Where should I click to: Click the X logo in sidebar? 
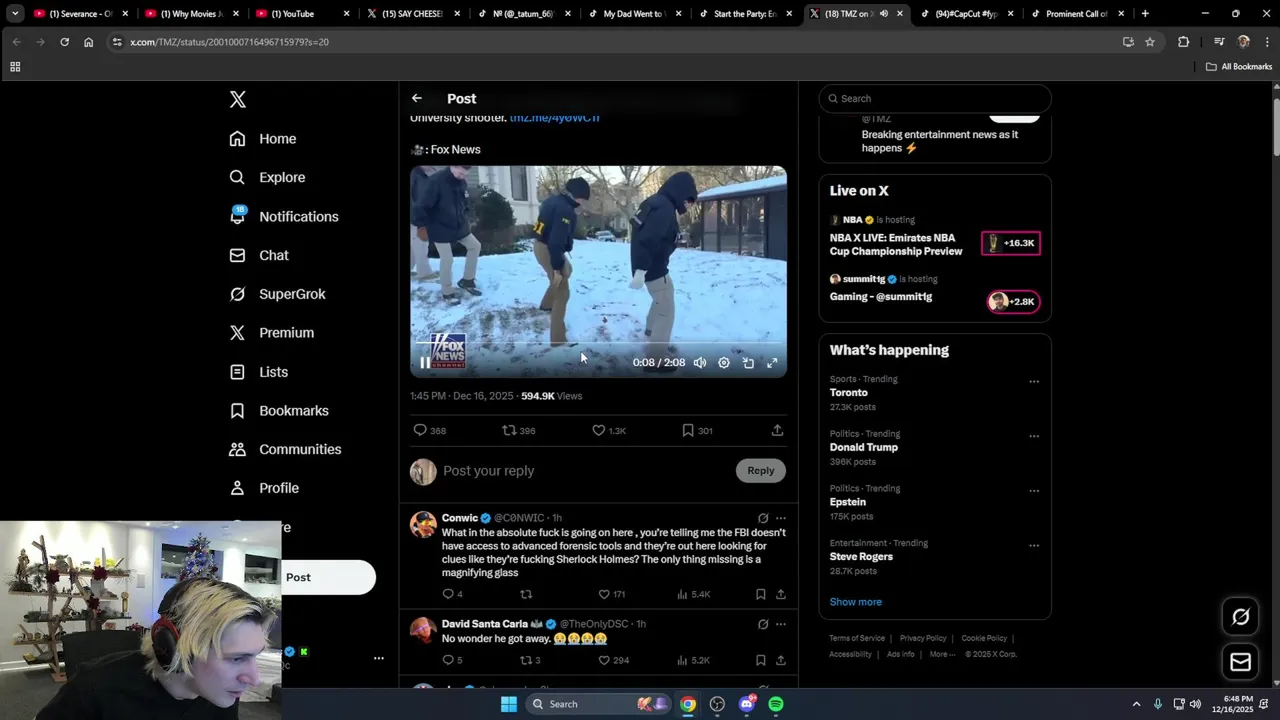click(x=238, y=99)
